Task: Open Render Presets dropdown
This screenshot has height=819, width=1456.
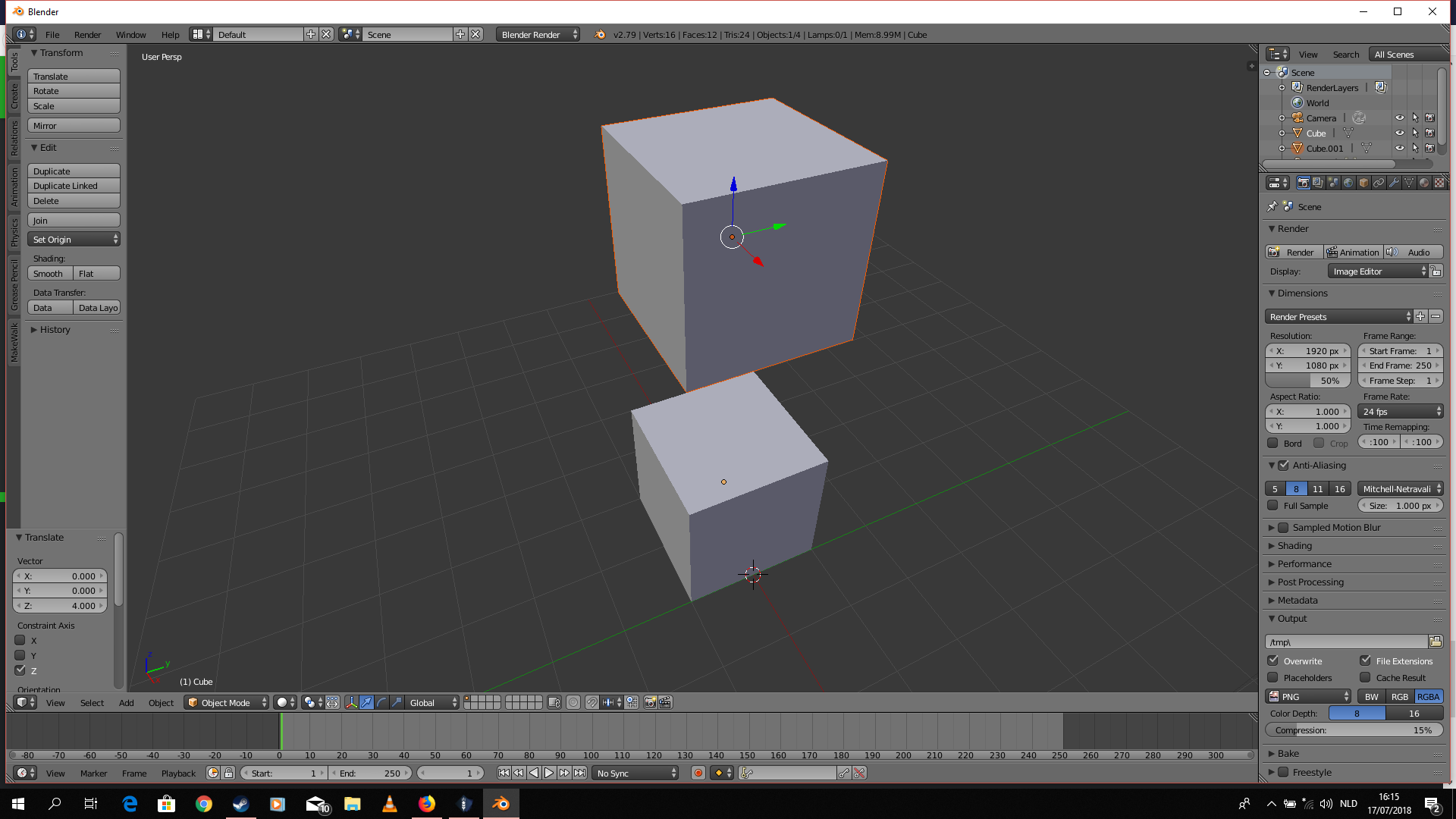Action: 1339,316
